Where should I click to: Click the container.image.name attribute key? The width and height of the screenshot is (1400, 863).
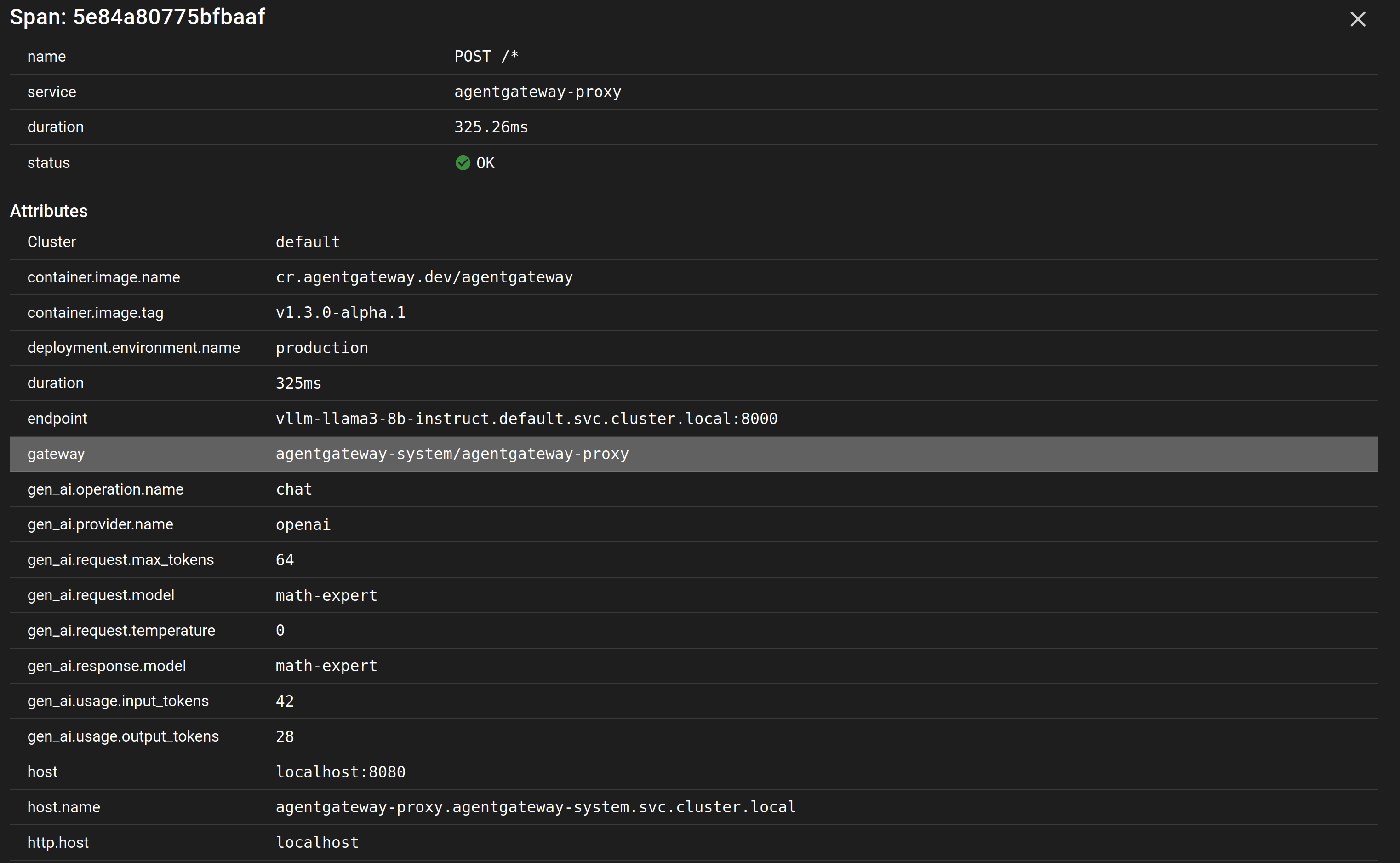[104, 277]
